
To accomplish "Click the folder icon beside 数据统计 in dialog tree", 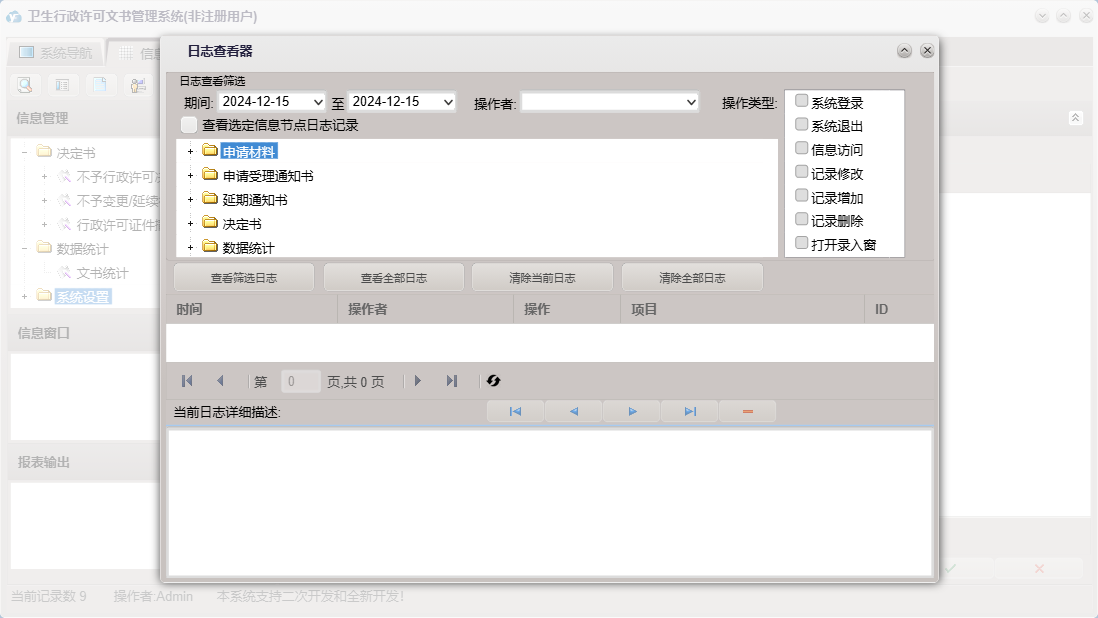I will (209, 246).
